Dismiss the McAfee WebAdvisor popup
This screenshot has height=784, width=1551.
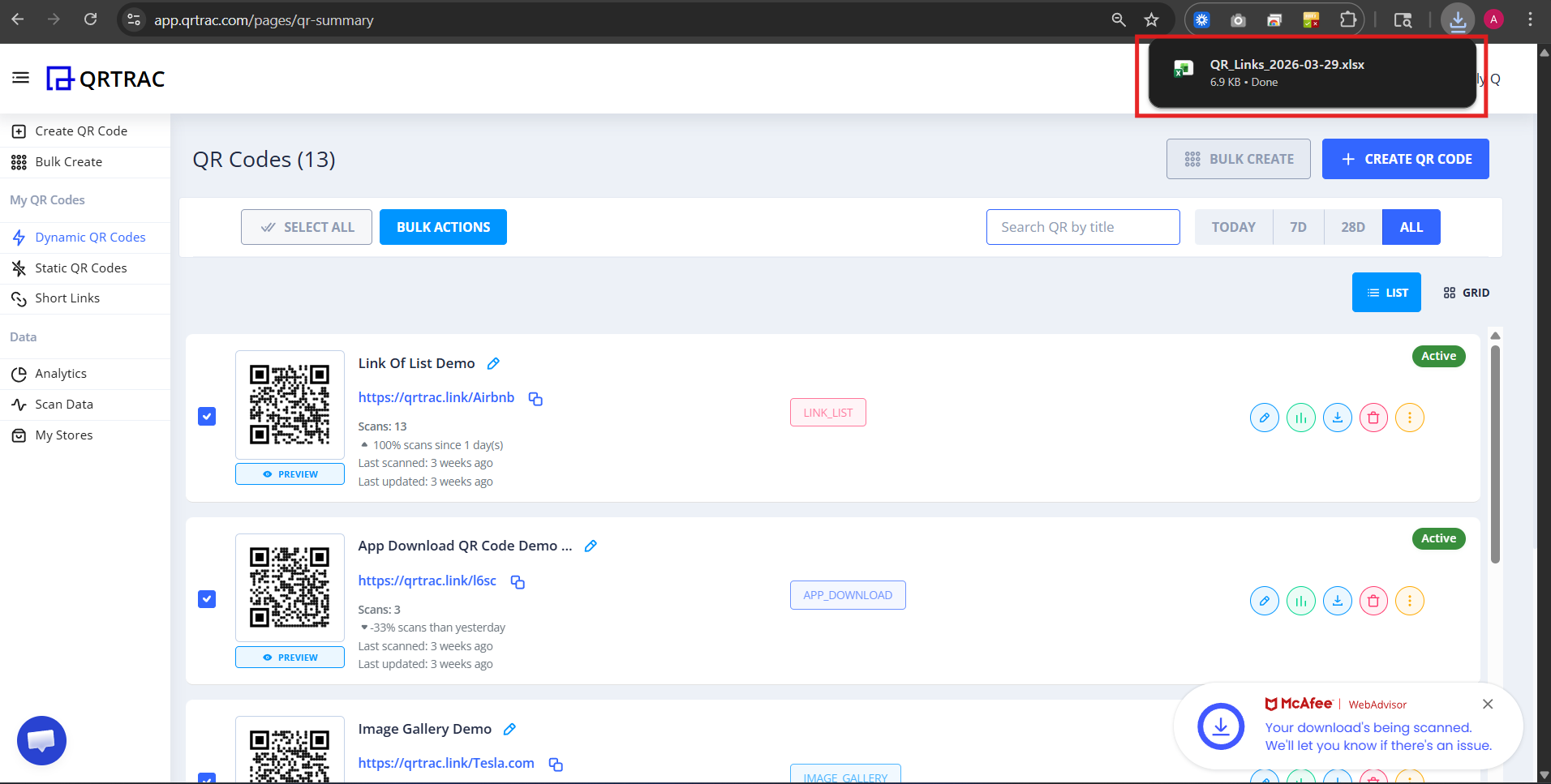coord(1488,704)
